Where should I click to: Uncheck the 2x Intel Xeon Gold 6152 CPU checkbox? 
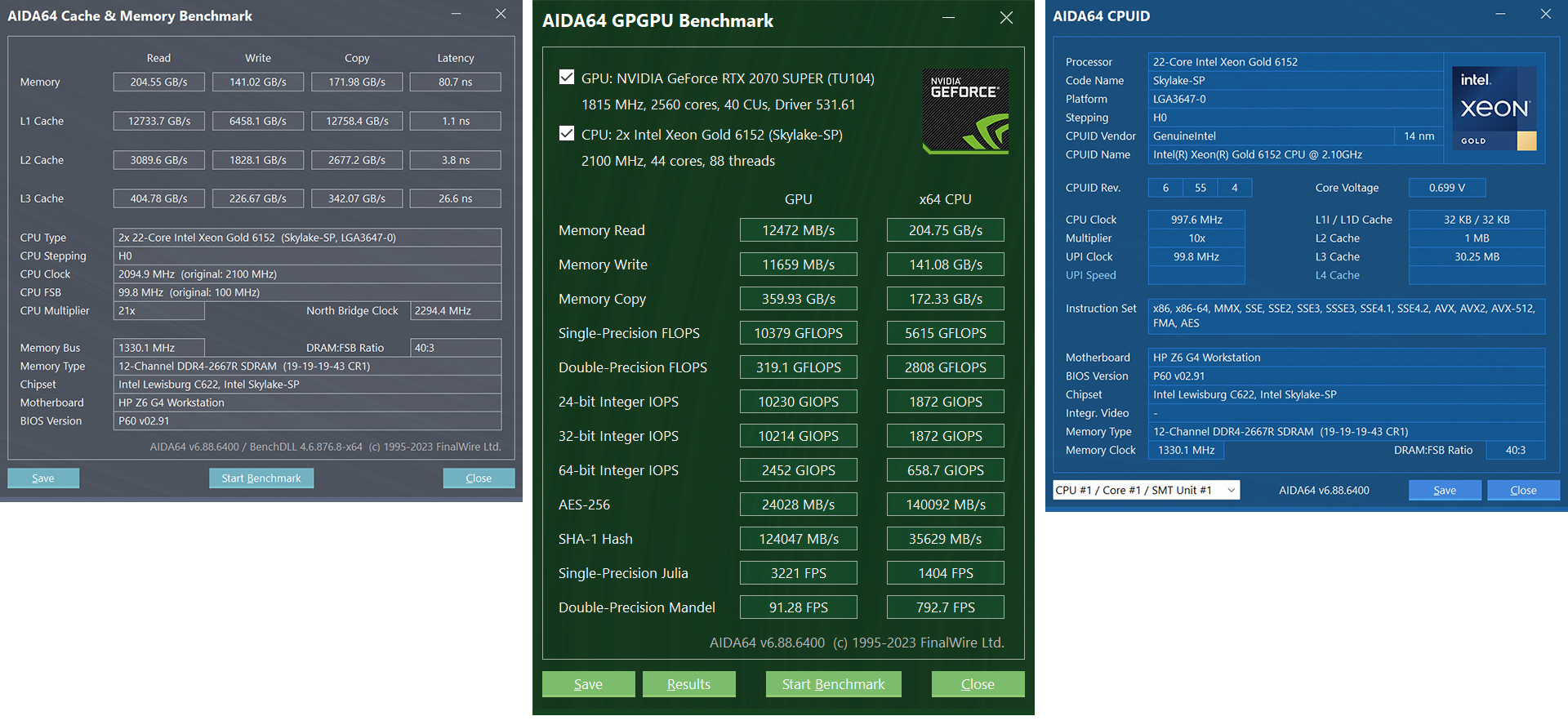pyautogui.click(x=567, y=133)
